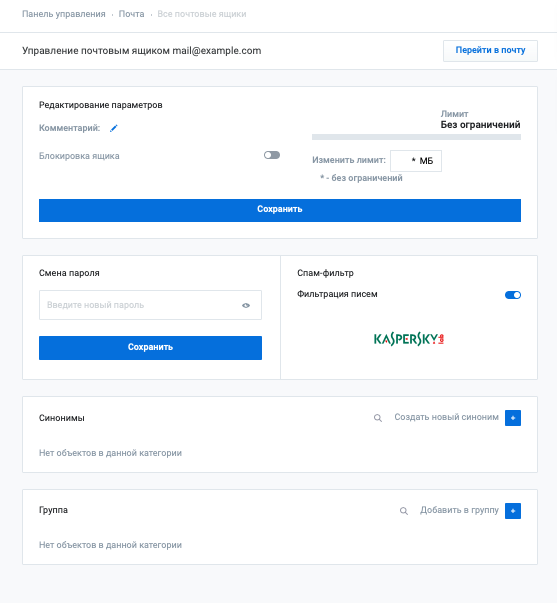The image size is (557, 603).
Task: Focus the Введите новый пароль field
Action: (150, 305)
